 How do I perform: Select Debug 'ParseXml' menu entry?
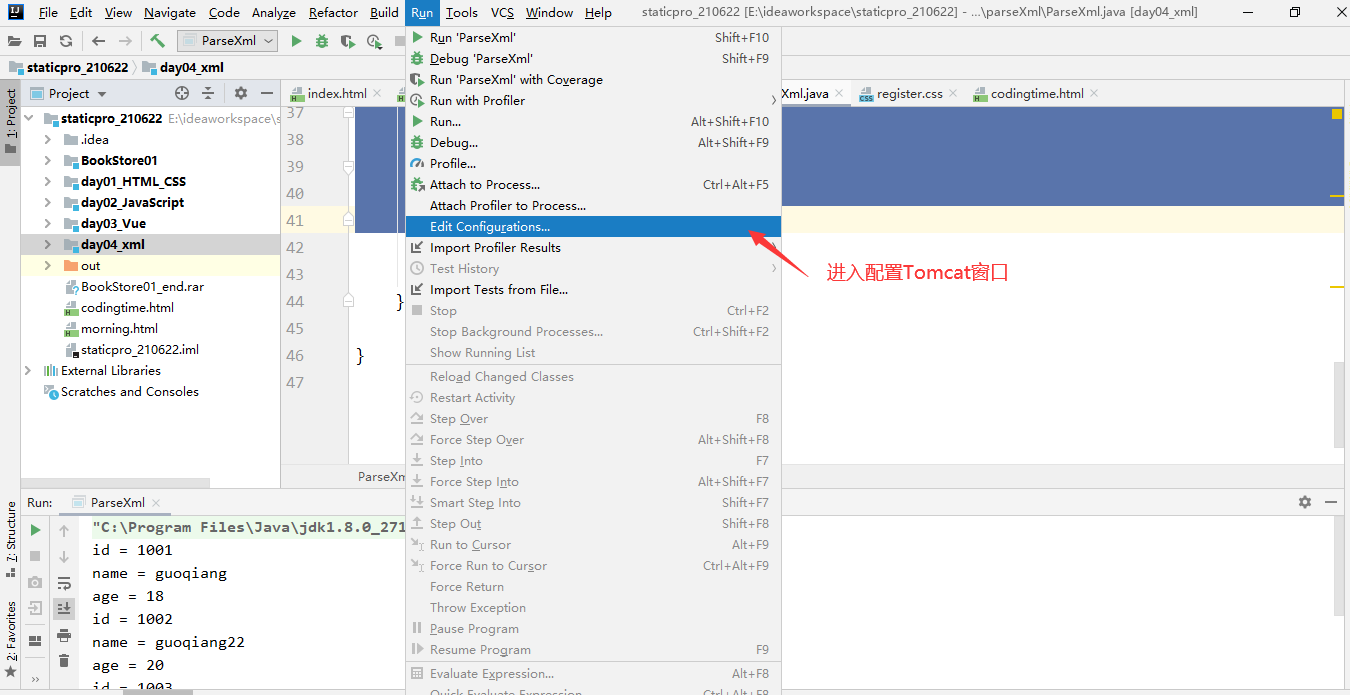[593, 59]
